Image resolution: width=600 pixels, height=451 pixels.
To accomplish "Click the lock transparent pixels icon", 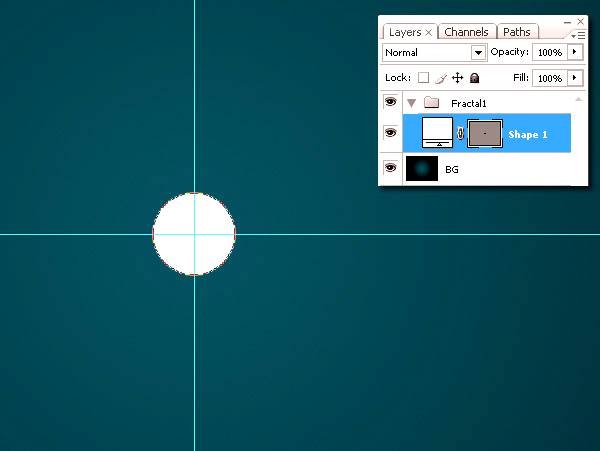I will [x=423, y=77].
